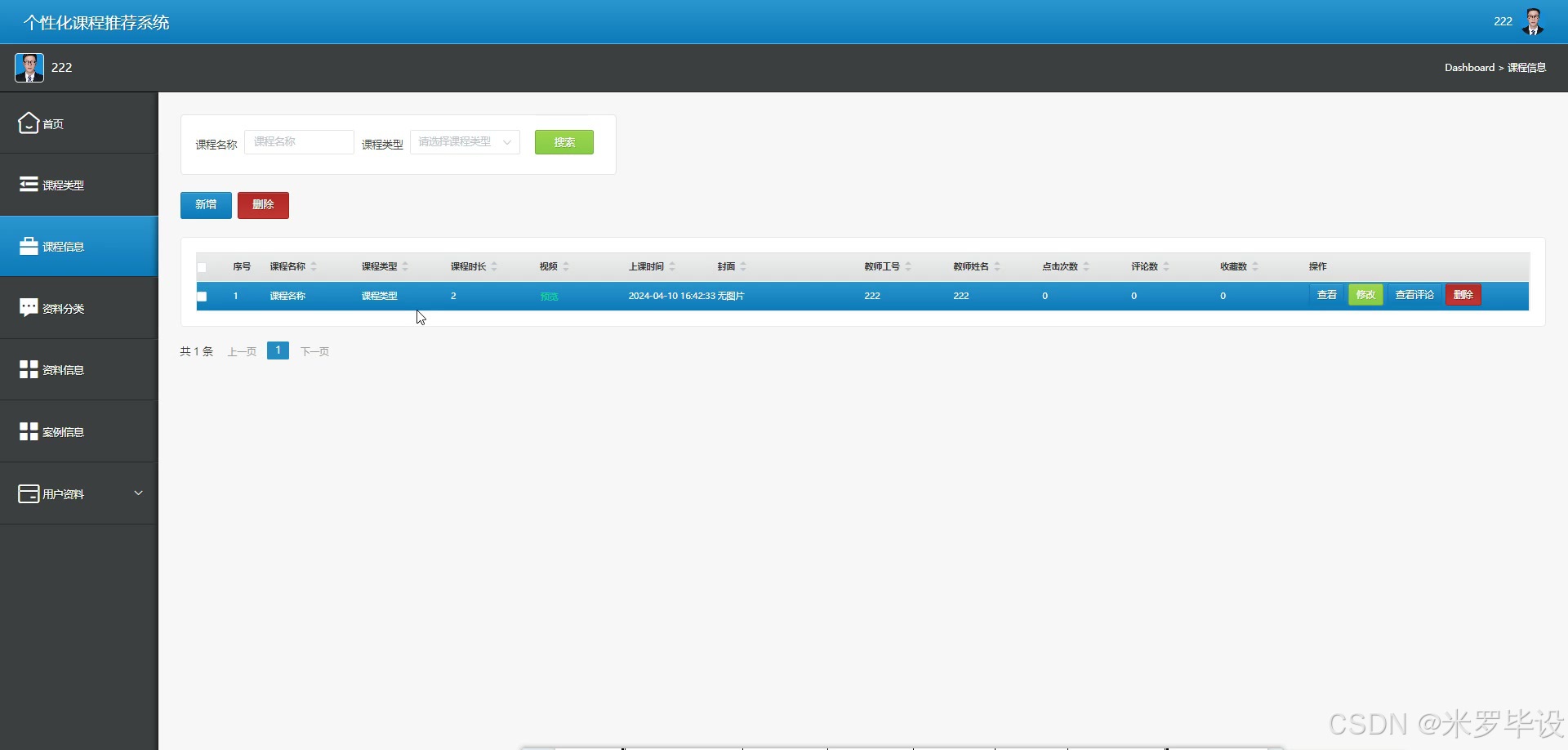Viewport: 1568px width, 750px height.
Task: Click 下一页 pagination link
Action: pos(314,351)
